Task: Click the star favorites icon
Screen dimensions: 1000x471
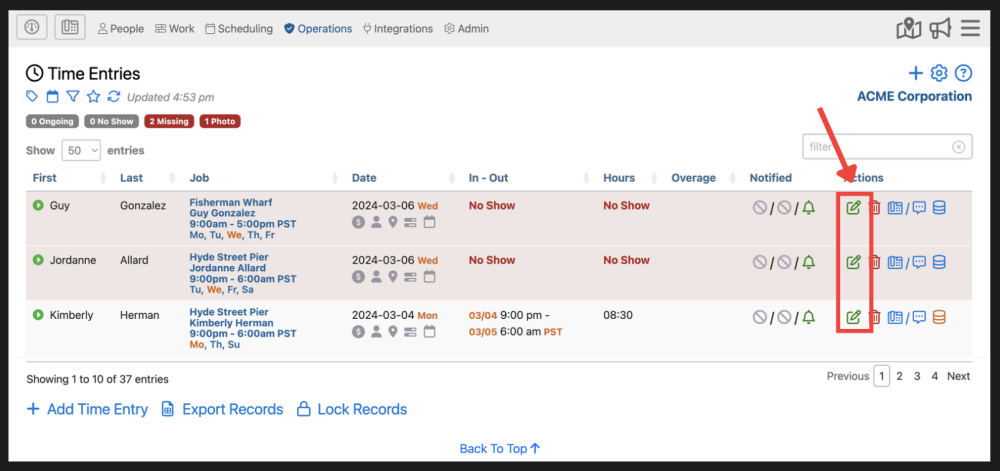Action: click(93, 97)
